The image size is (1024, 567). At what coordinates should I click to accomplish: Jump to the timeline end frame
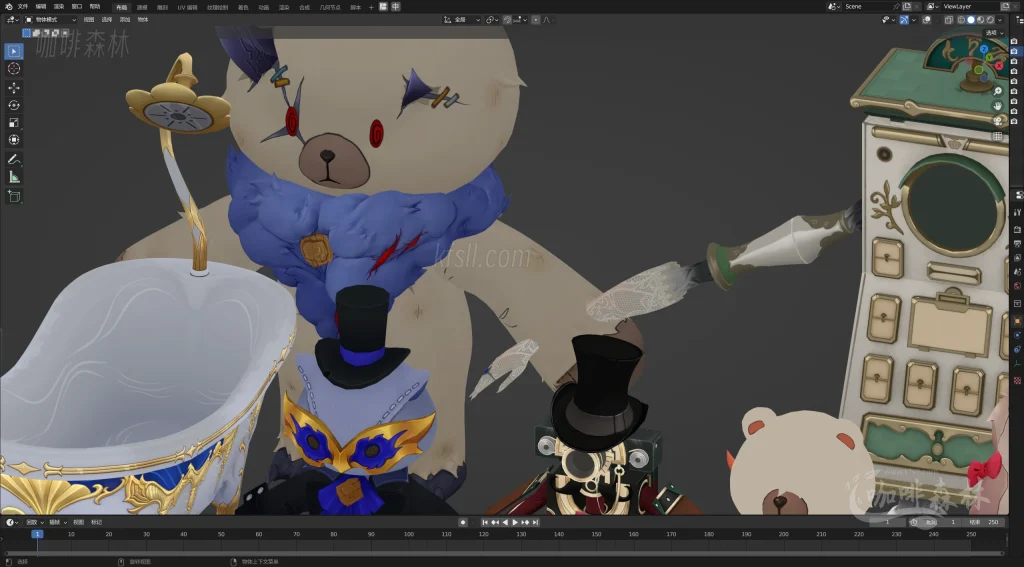(535, 523)
